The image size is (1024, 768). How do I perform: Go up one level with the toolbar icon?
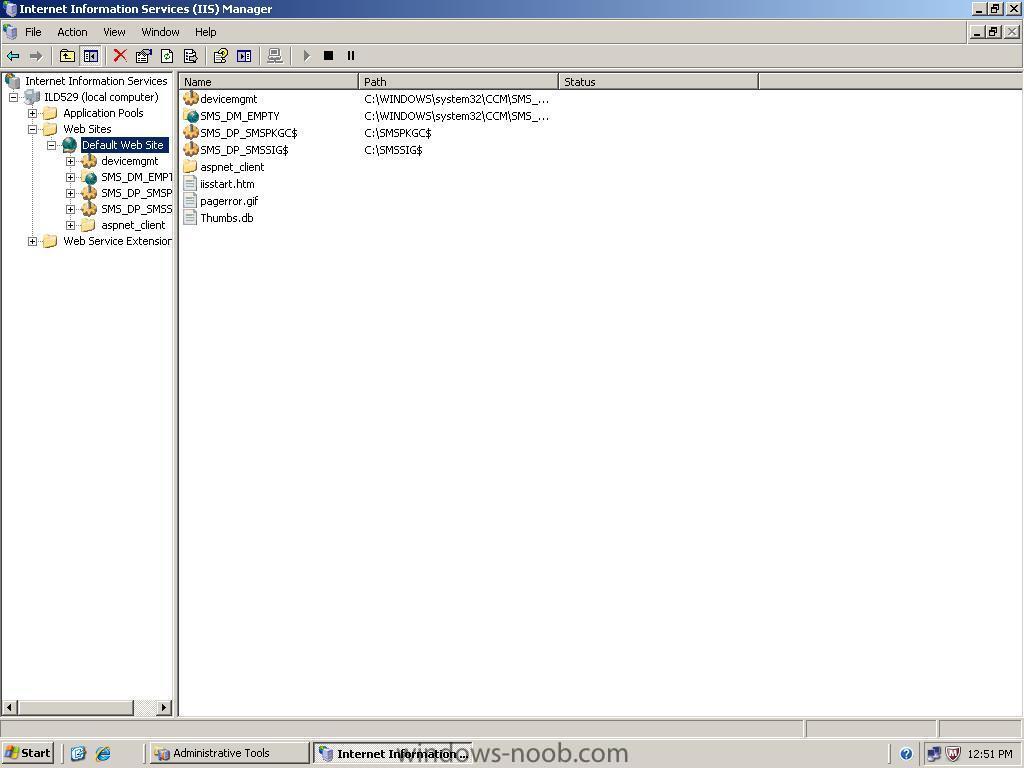[x=67, y=56]
